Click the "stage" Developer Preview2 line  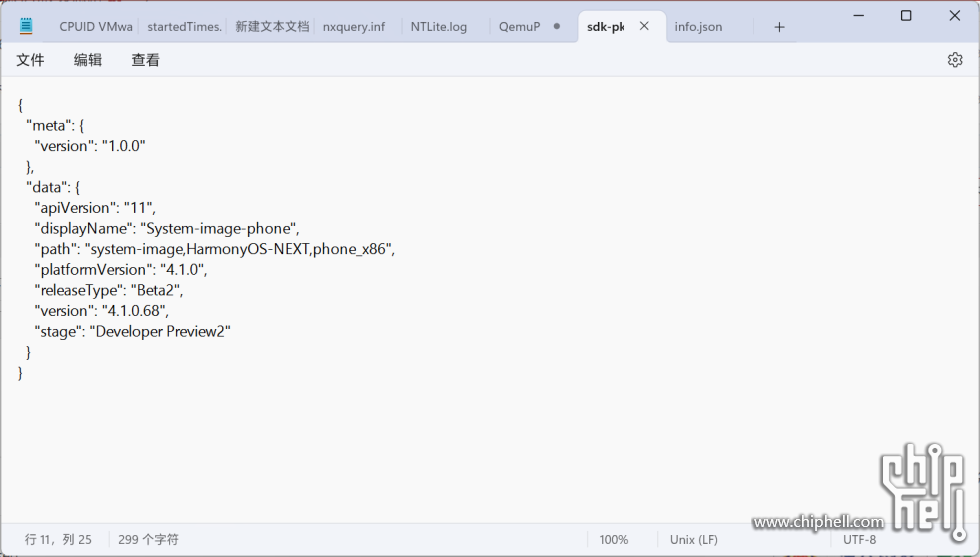pos(132,332)
